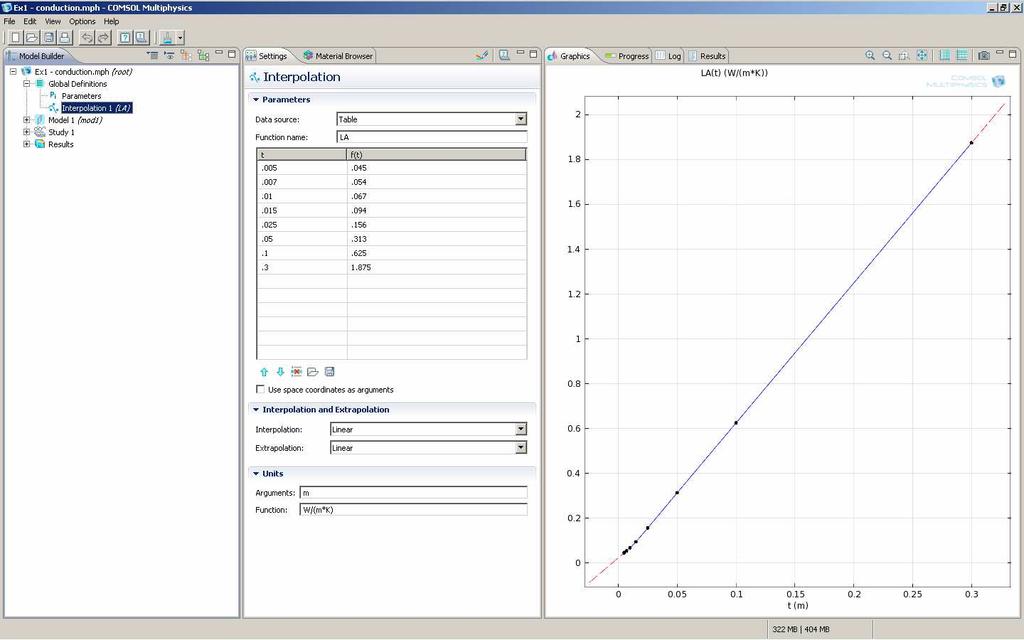Click the Print toolbar icon
1024x640 pixels.
[x=65, y=37]
